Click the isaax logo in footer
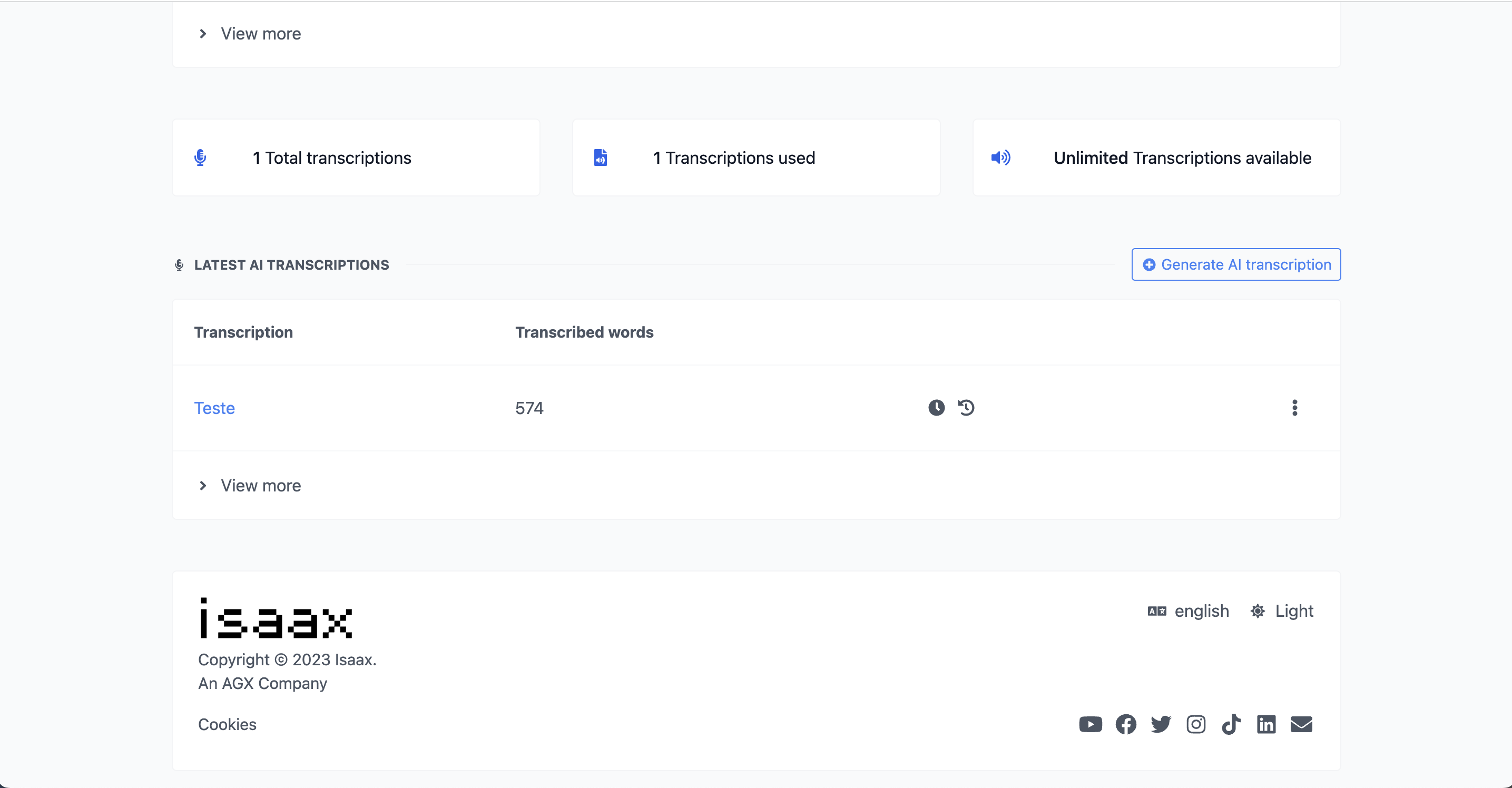 pyautogui.click(x=276, y=618)
